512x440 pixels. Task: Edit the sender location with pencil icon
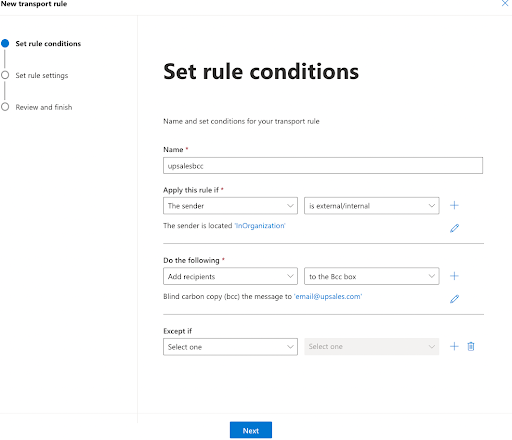454,228
